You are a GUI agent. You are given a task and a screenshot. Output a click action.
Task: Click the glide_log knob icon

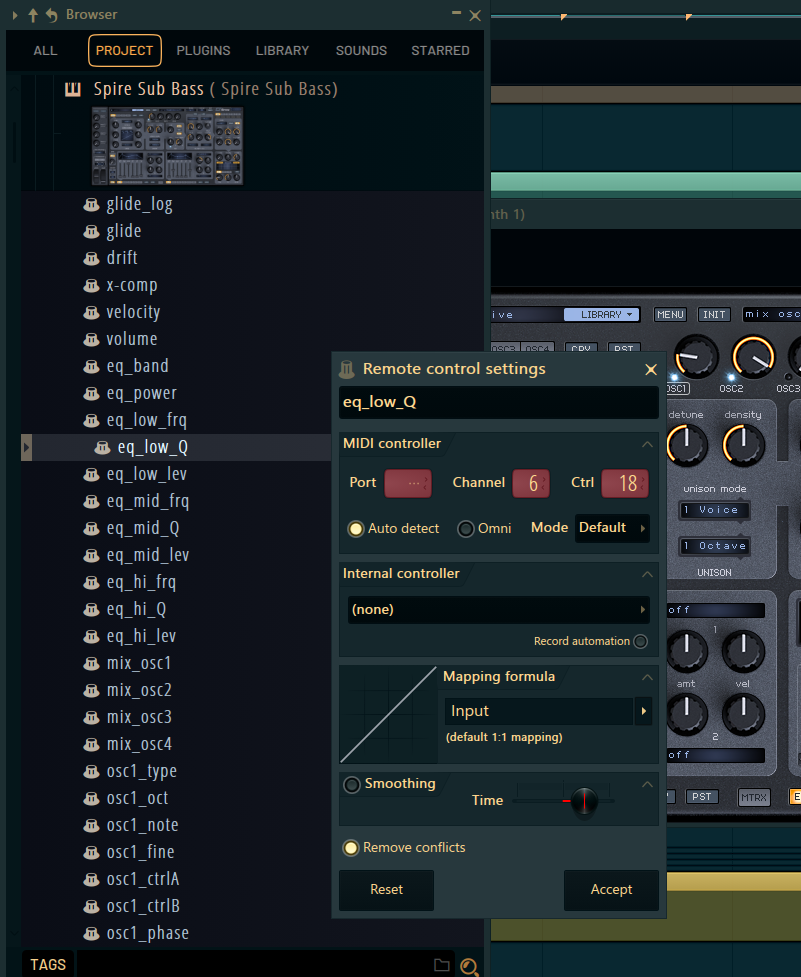click(x=92, y=204)
